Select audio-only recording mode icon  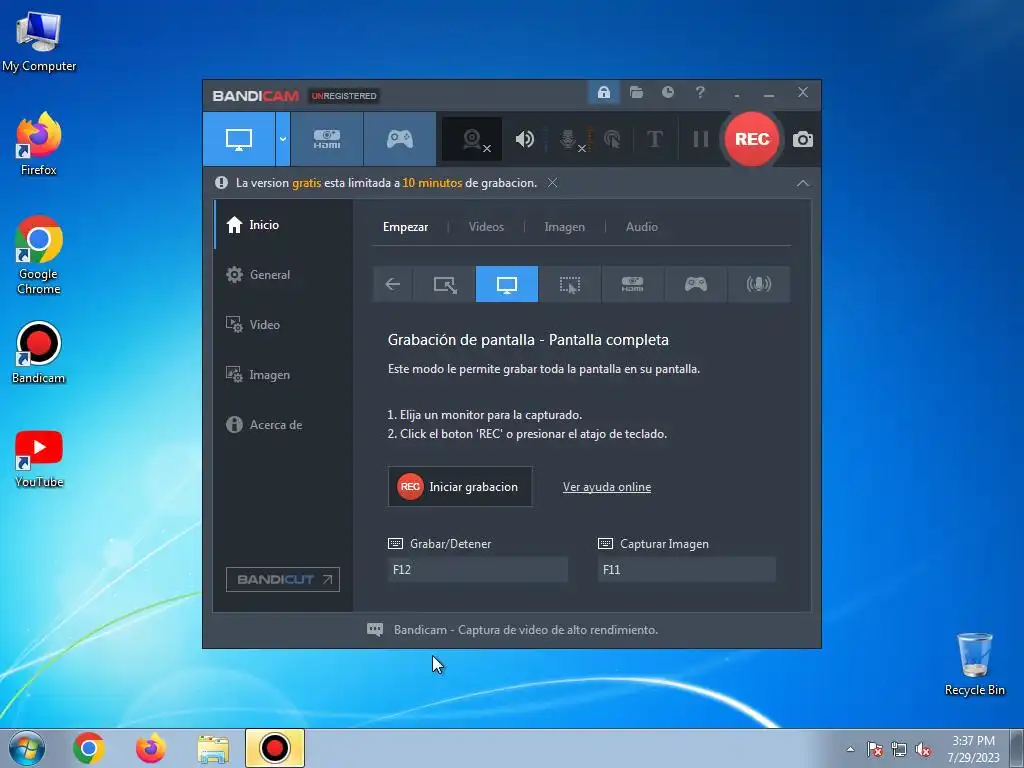click(x=758, y=284)
